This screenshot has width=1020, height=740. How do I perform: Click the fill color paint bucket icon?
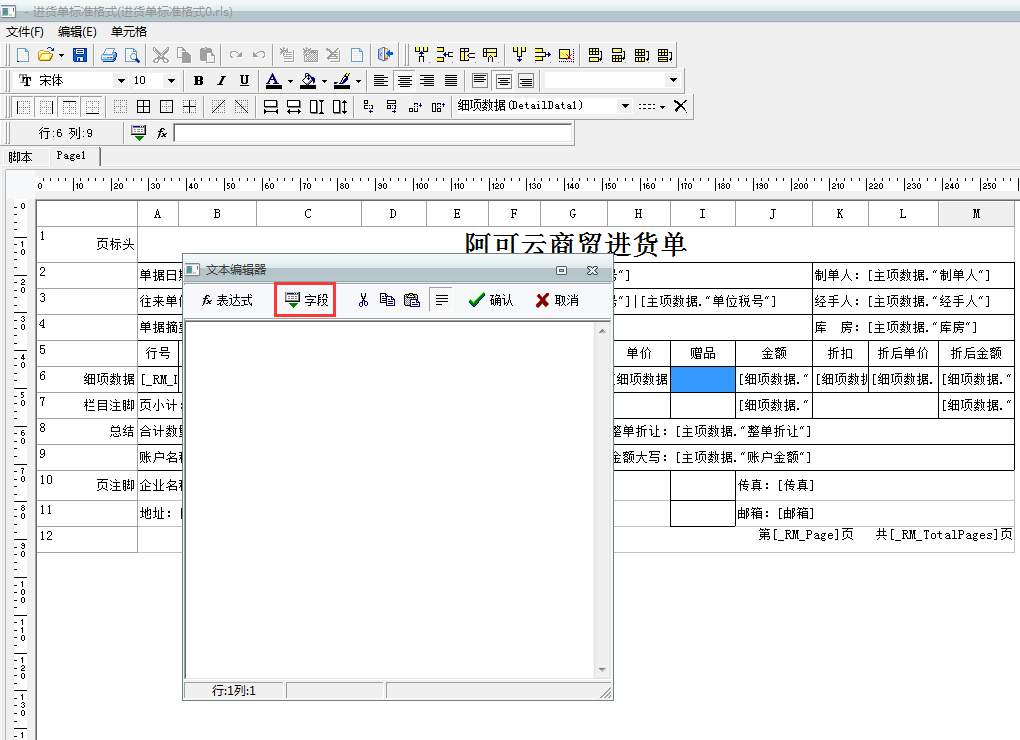307,80
